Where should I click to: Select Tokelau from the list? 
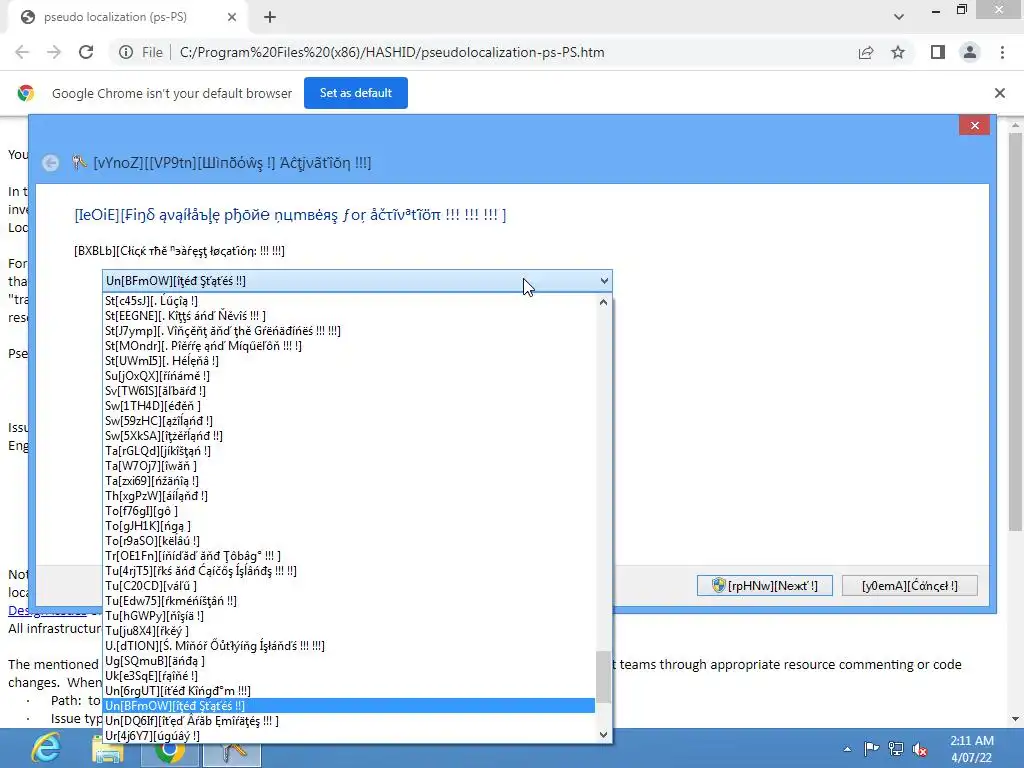tap(349, 541)
